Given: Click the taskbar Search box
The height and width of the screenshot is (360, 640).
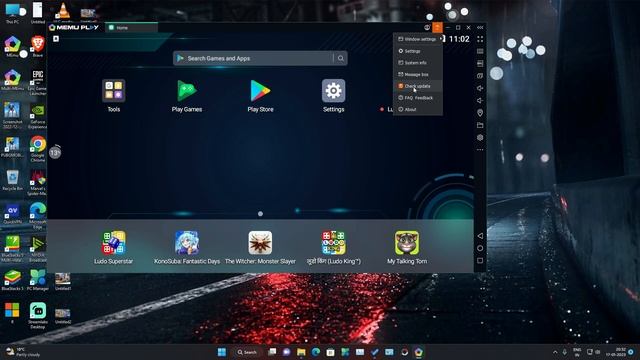Looking at the screenshot, I should click(x=247, y=352).
